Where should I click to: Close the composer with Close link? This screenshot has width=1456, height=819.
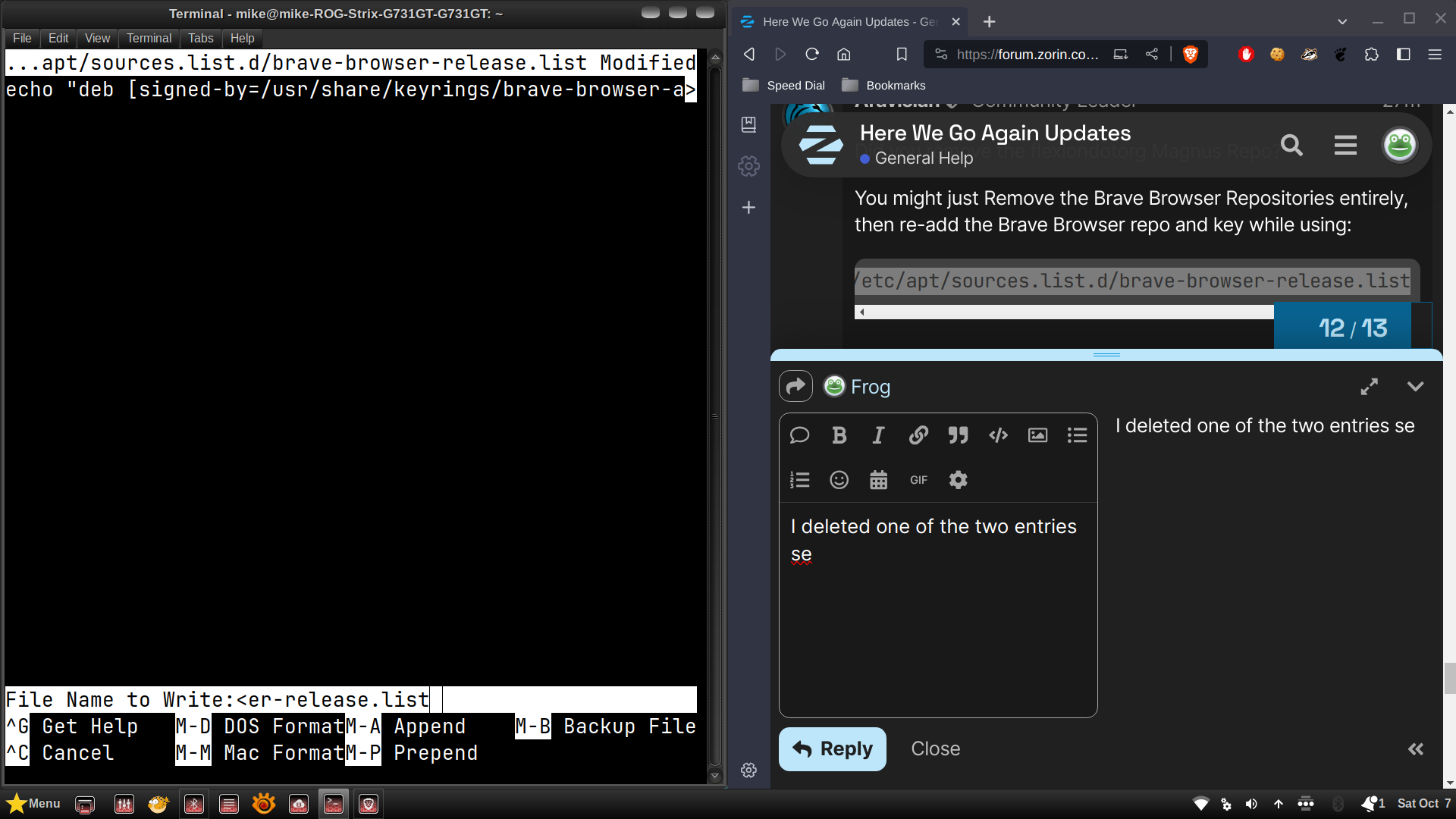click(935, 749)
